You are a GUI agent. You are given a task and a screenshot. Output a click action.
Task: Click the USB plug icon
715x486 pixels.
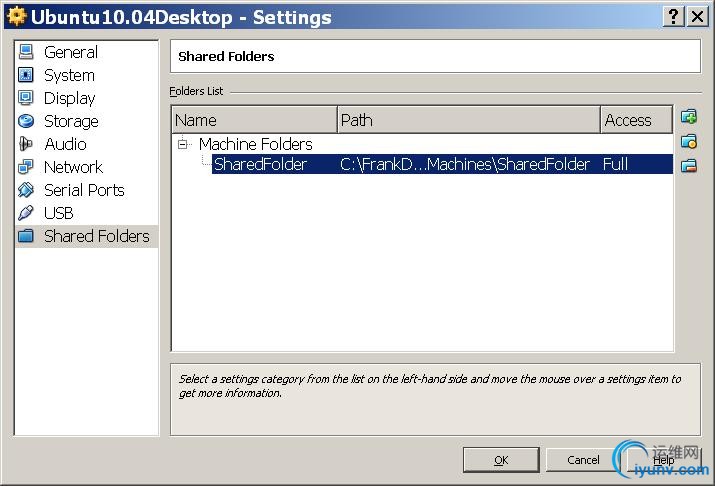click(26, 213)
